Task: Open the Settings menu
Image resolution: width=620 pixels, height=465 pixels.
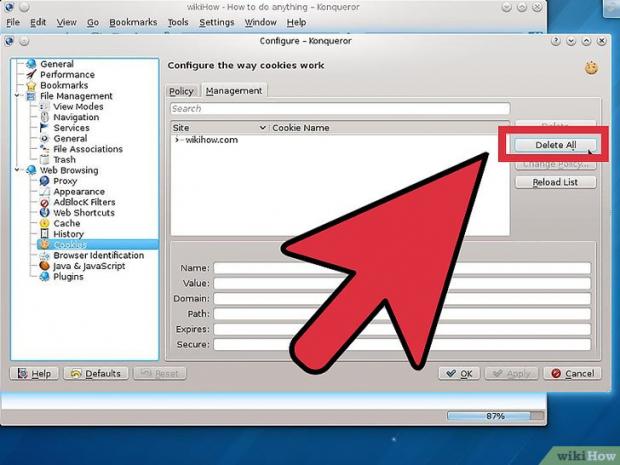Action: click(x=216, y=22)
